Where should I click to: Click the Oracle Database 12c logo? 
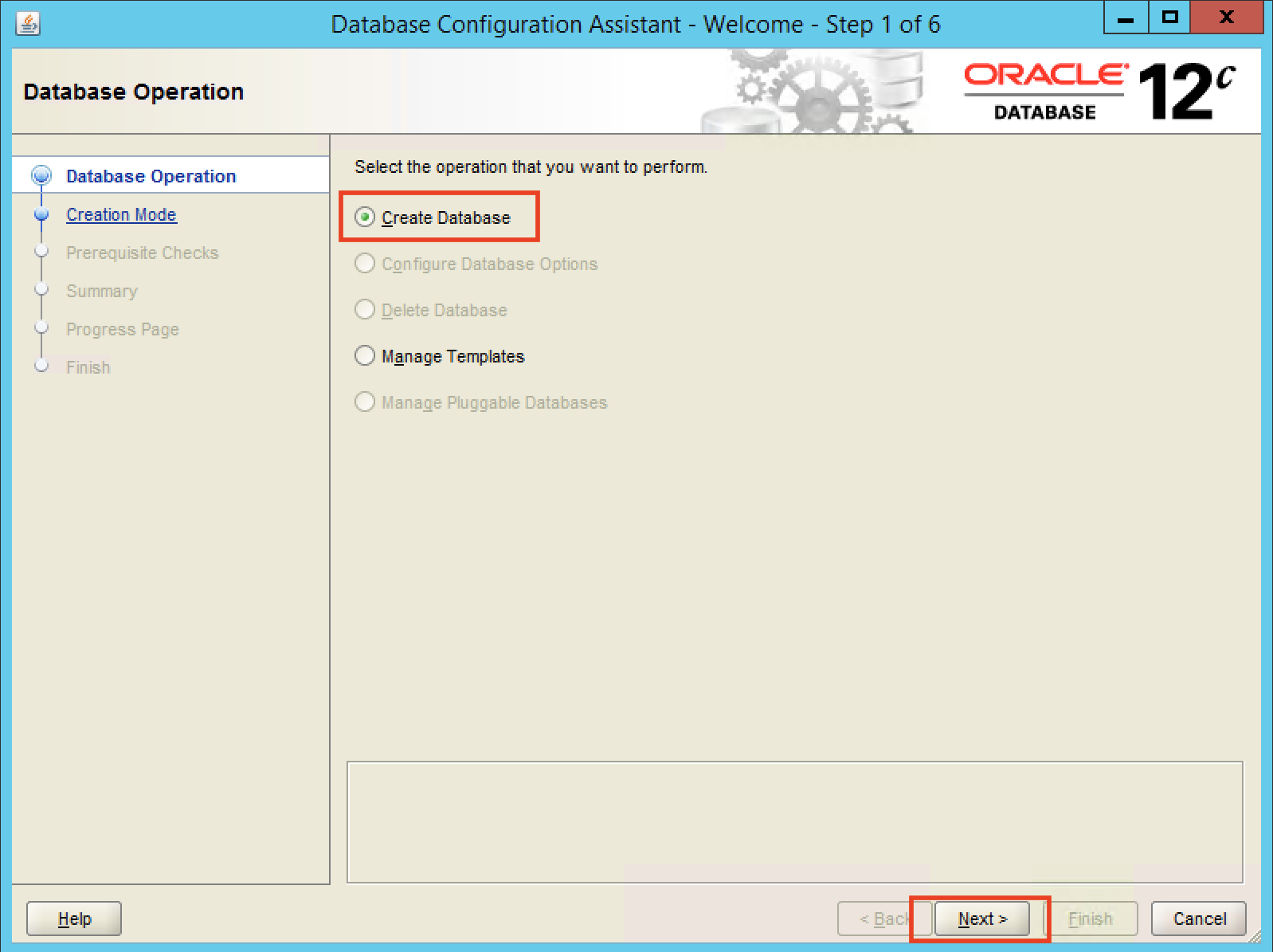[1099, 92]
